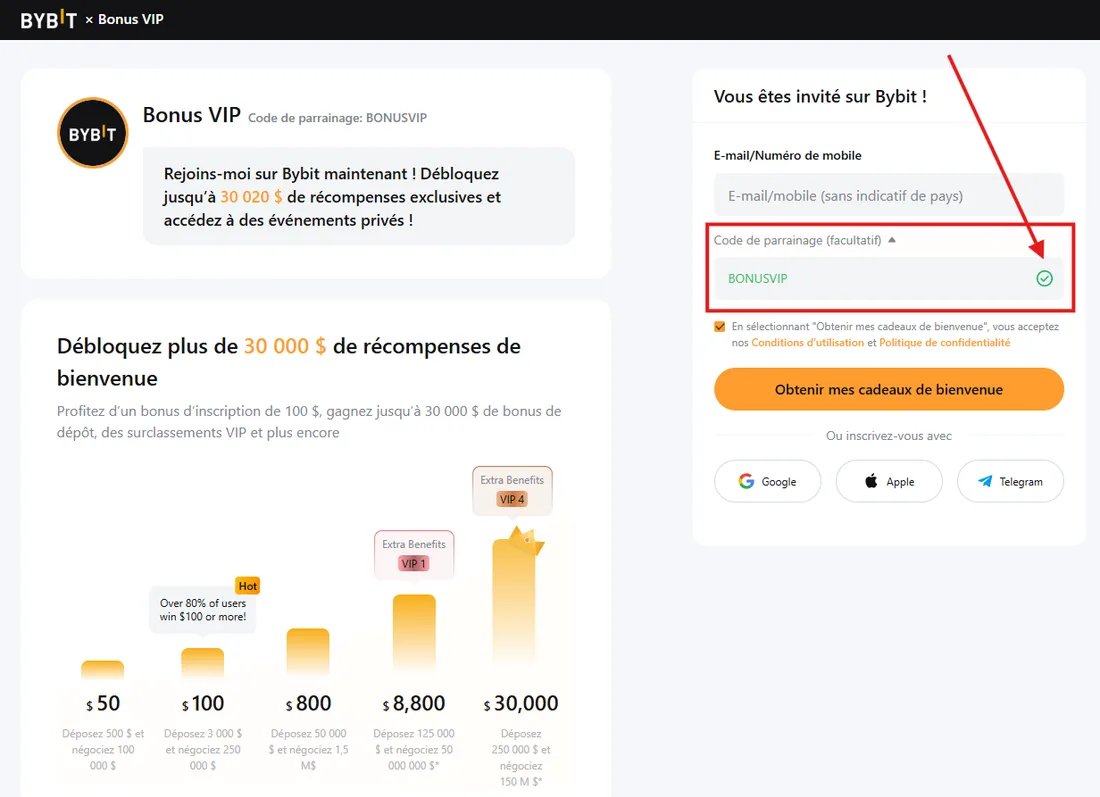
Task: Open the Politique de confidentialité link
Action: [944, 342]
